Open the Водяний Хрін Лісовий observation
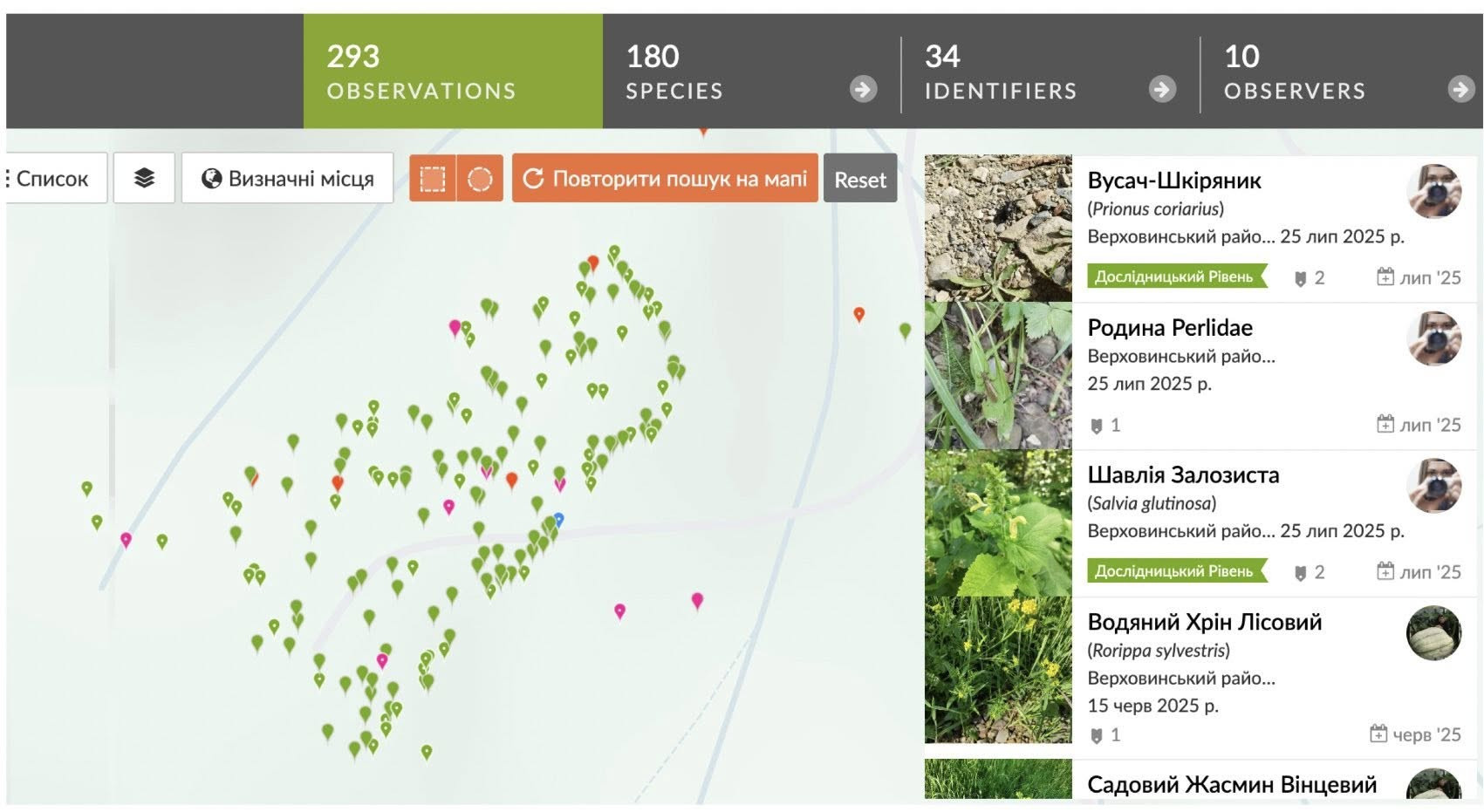The image size is (1484, 812). 1204,622
